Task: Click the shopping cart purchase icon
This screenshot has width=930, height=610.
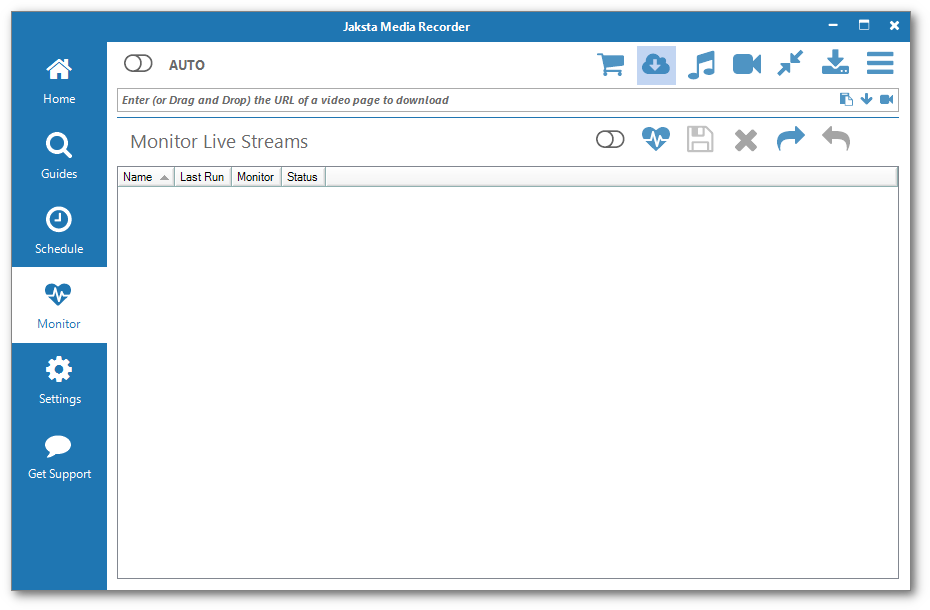Action: pos(610,64)
